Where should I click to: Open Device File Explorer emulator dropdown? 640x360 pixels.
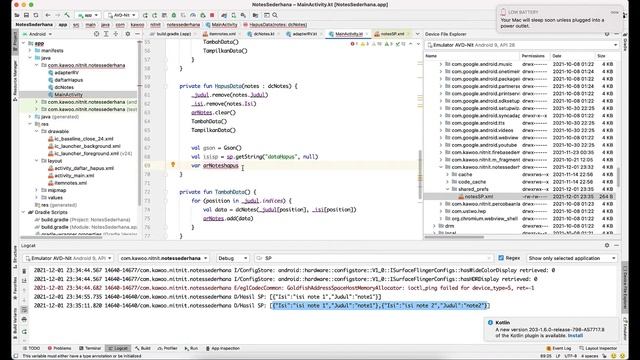522,45
